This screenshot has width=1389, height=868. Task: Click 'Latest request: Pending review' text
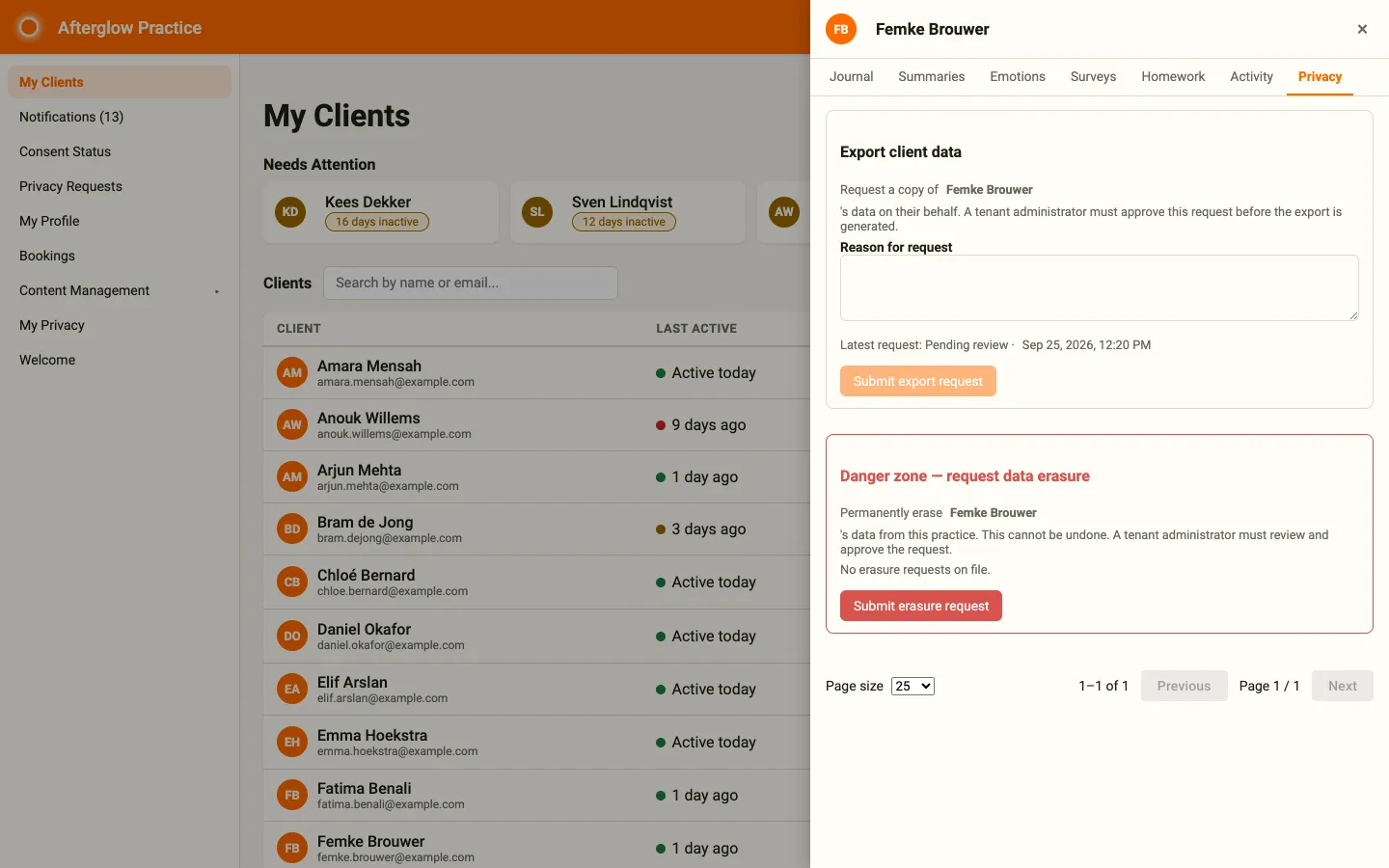(924, 345)
